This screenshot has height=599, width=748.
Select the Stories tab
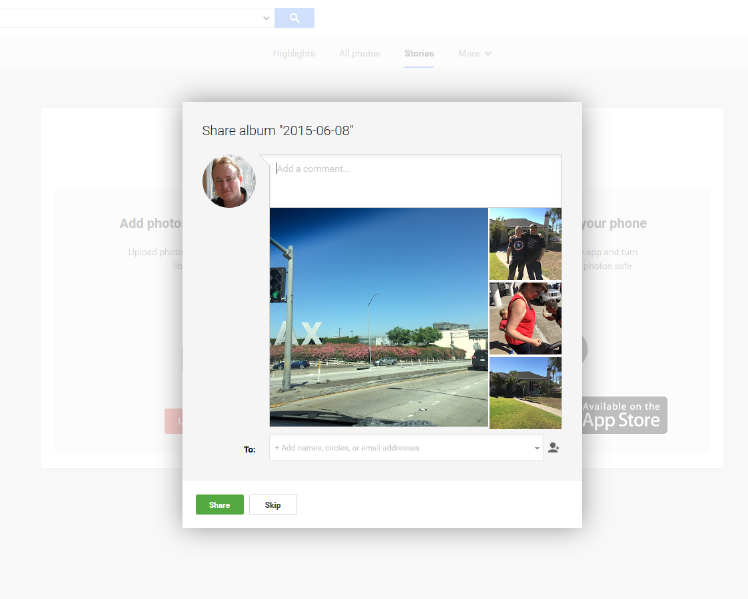(x=419, y=53)
